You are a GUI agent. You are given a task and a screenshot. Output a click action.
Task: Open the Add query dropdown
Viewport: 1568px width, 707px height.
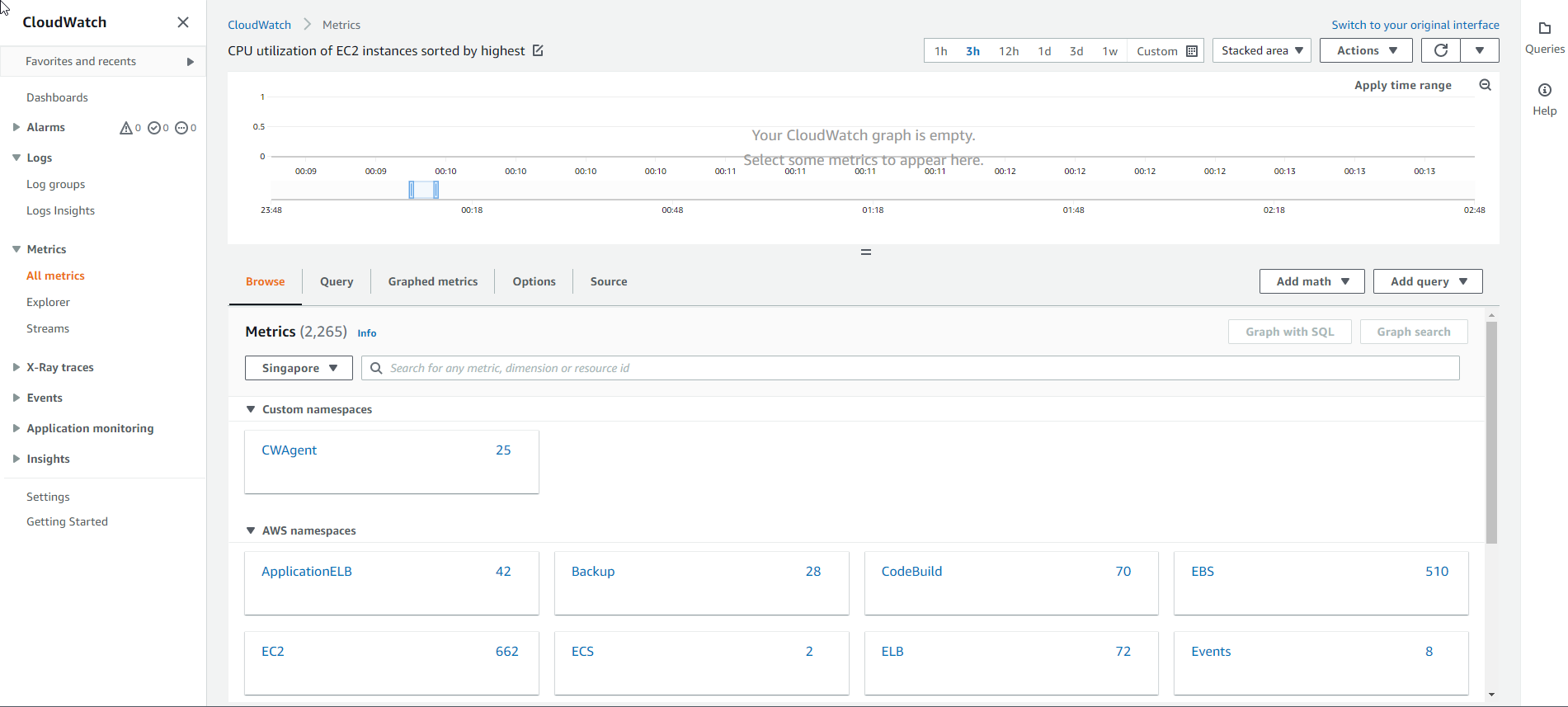[x=1428, y=281]
